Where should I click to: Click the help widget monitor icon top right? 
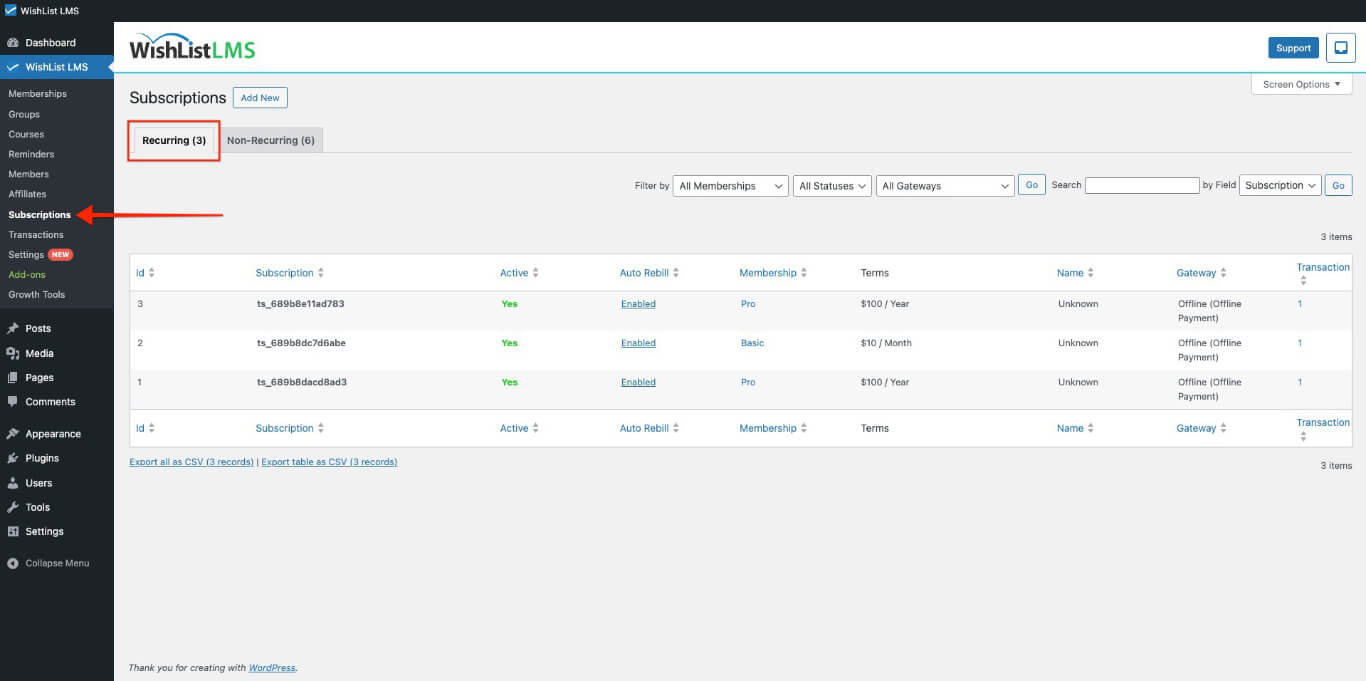click(x=1340, y=47)
